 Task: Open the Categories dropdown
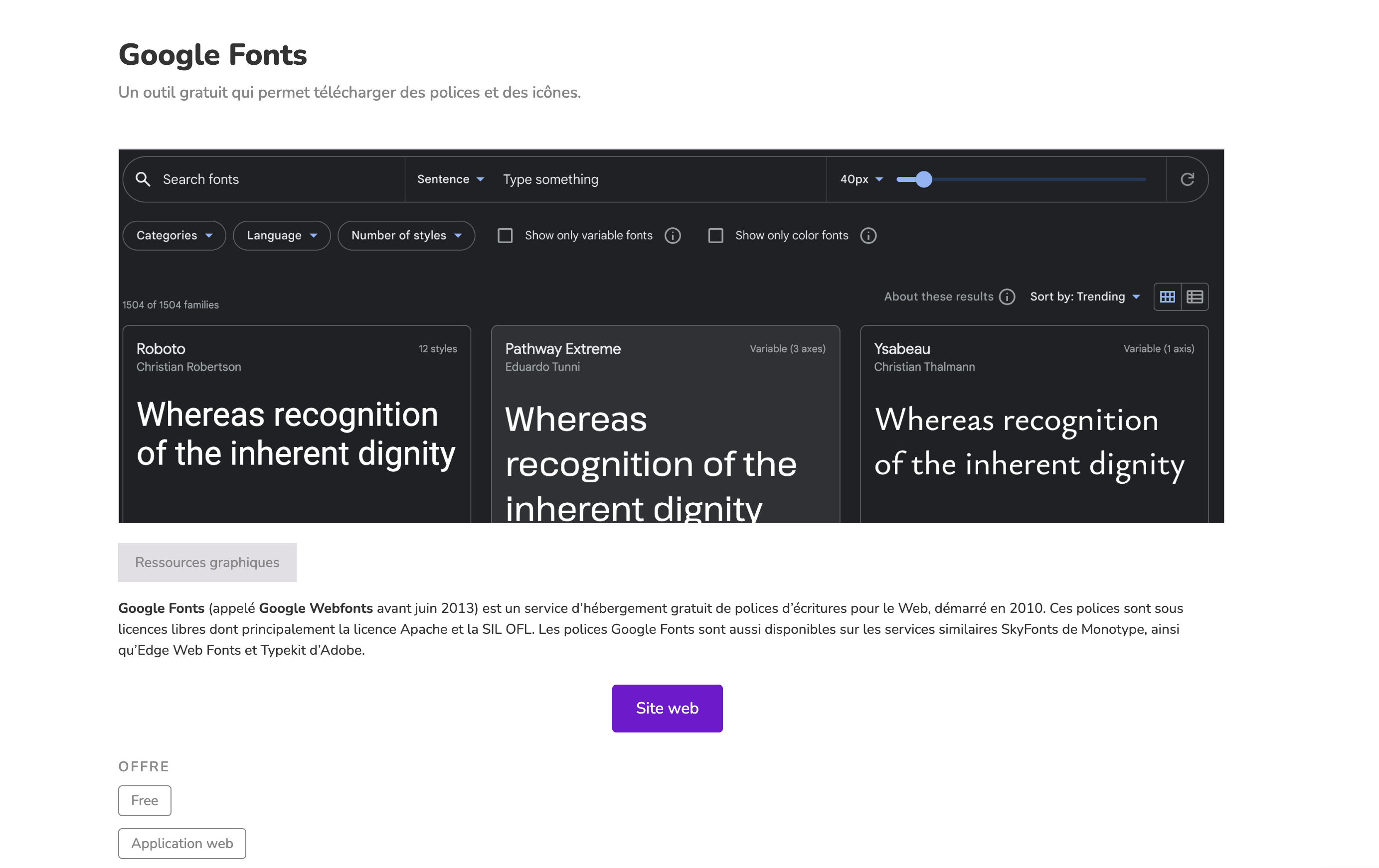click(x=174, y=236)
